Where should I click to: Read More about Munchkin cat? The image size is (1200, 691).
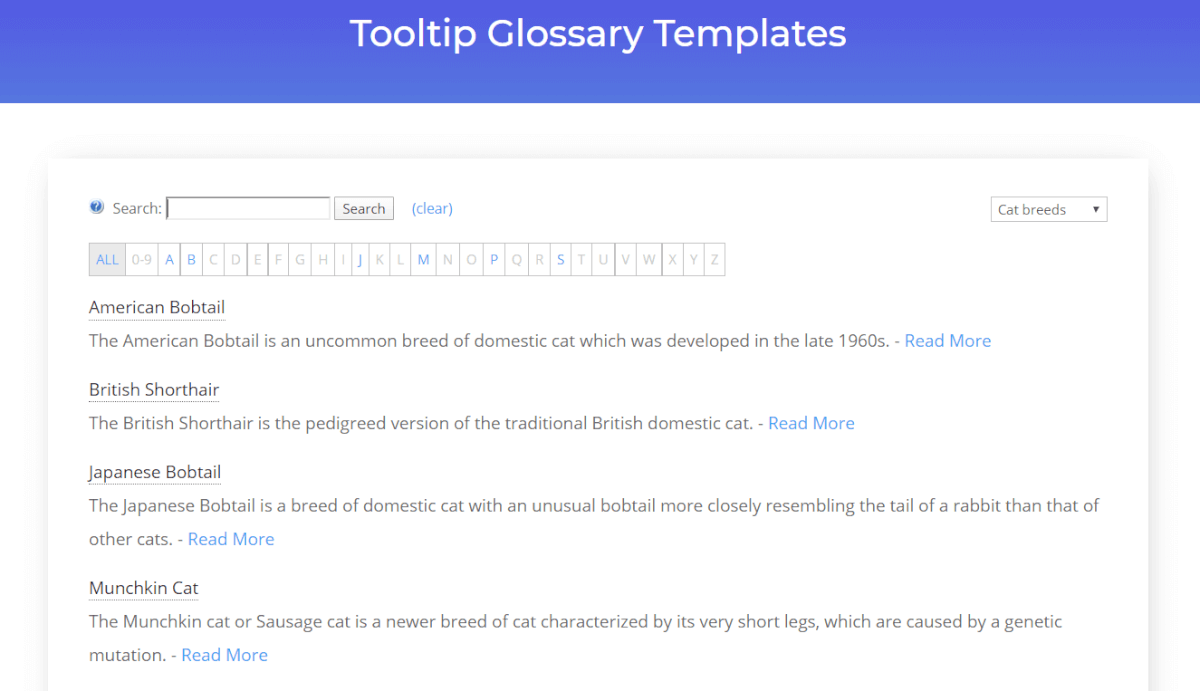tap(224, 655)
